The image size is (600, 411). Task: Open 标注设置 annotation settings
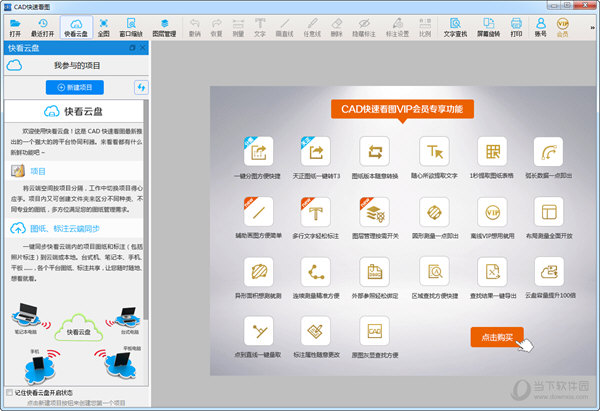tap(398, 28)
